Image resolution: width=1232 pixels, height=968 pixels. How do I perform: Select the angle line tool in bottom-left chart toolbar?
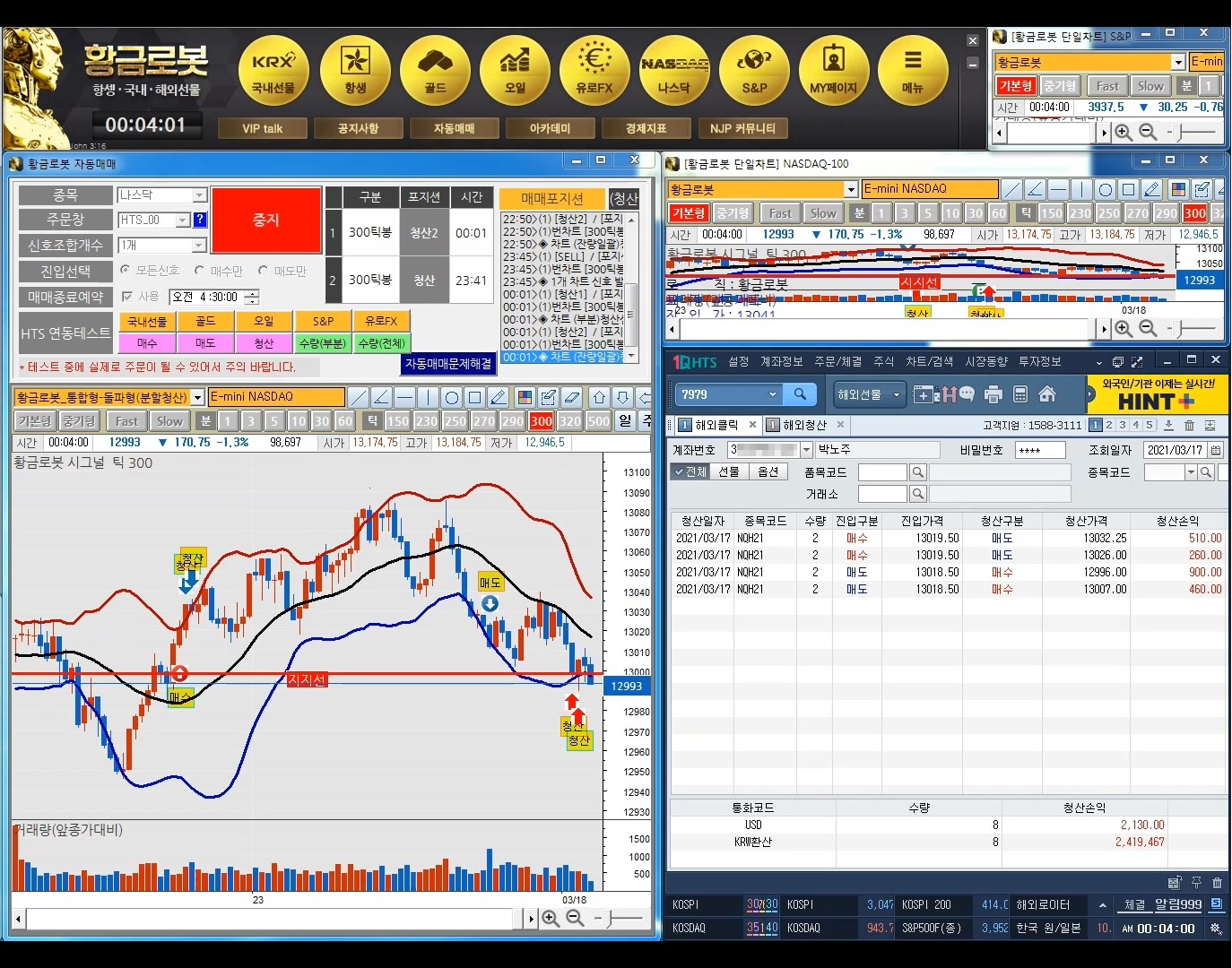click(382, 397)
